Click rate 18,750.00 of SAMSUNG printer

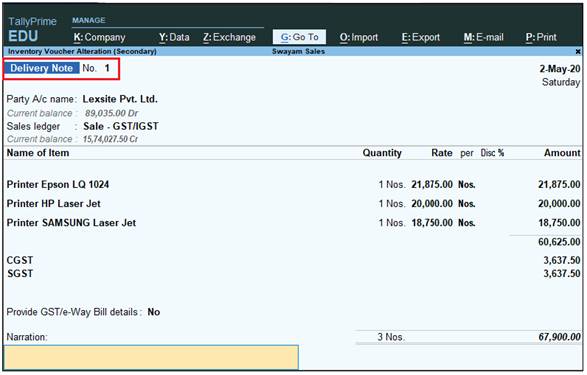pos(432,223)
